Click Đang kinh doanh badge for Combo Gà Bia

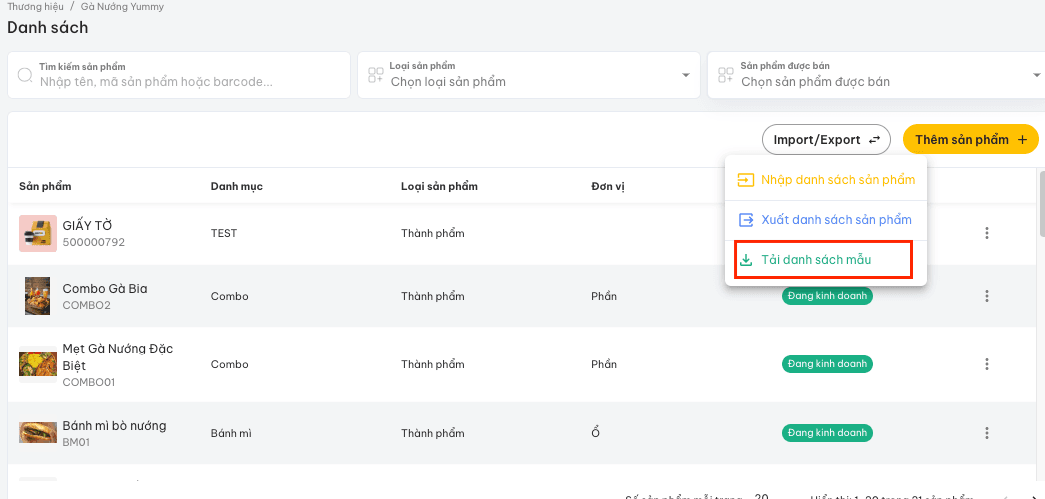[x=827, y=296]
